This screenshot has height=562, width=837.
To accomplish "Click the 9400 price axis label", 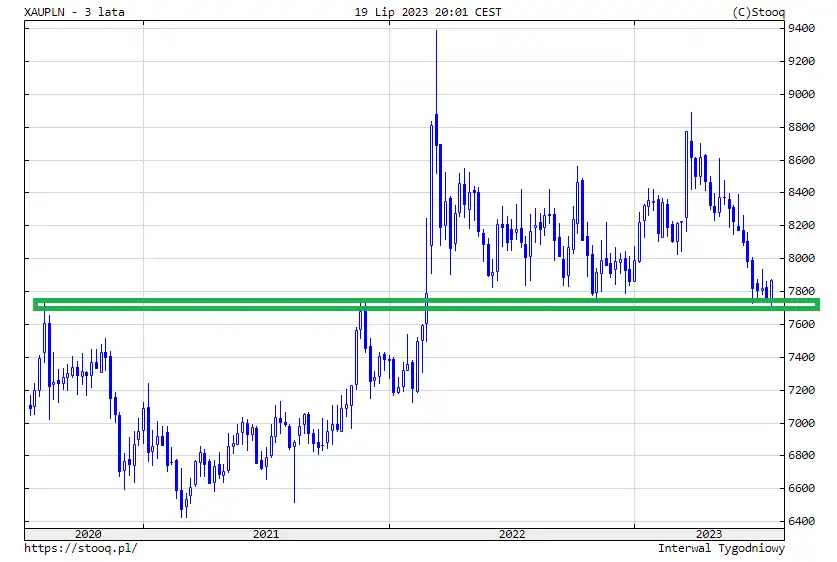I will point(803,29).
